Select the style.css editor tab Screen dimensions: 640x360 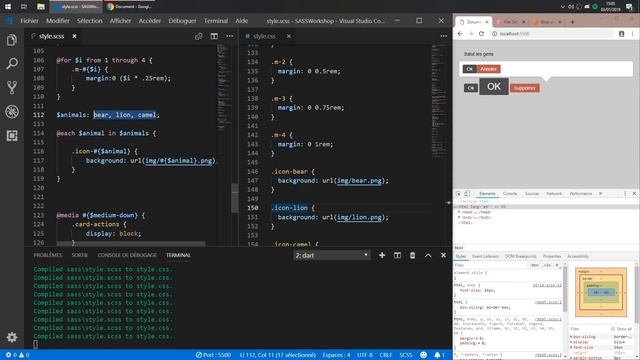point(264,36)
